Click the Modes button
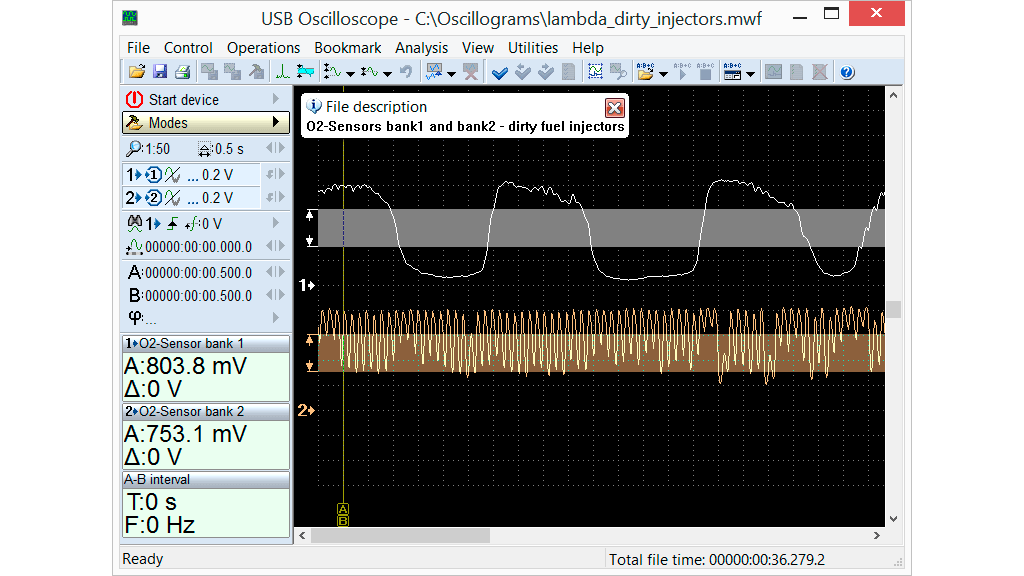The width and height of the screenshot is (1024, 576). (x=206, y=122)
